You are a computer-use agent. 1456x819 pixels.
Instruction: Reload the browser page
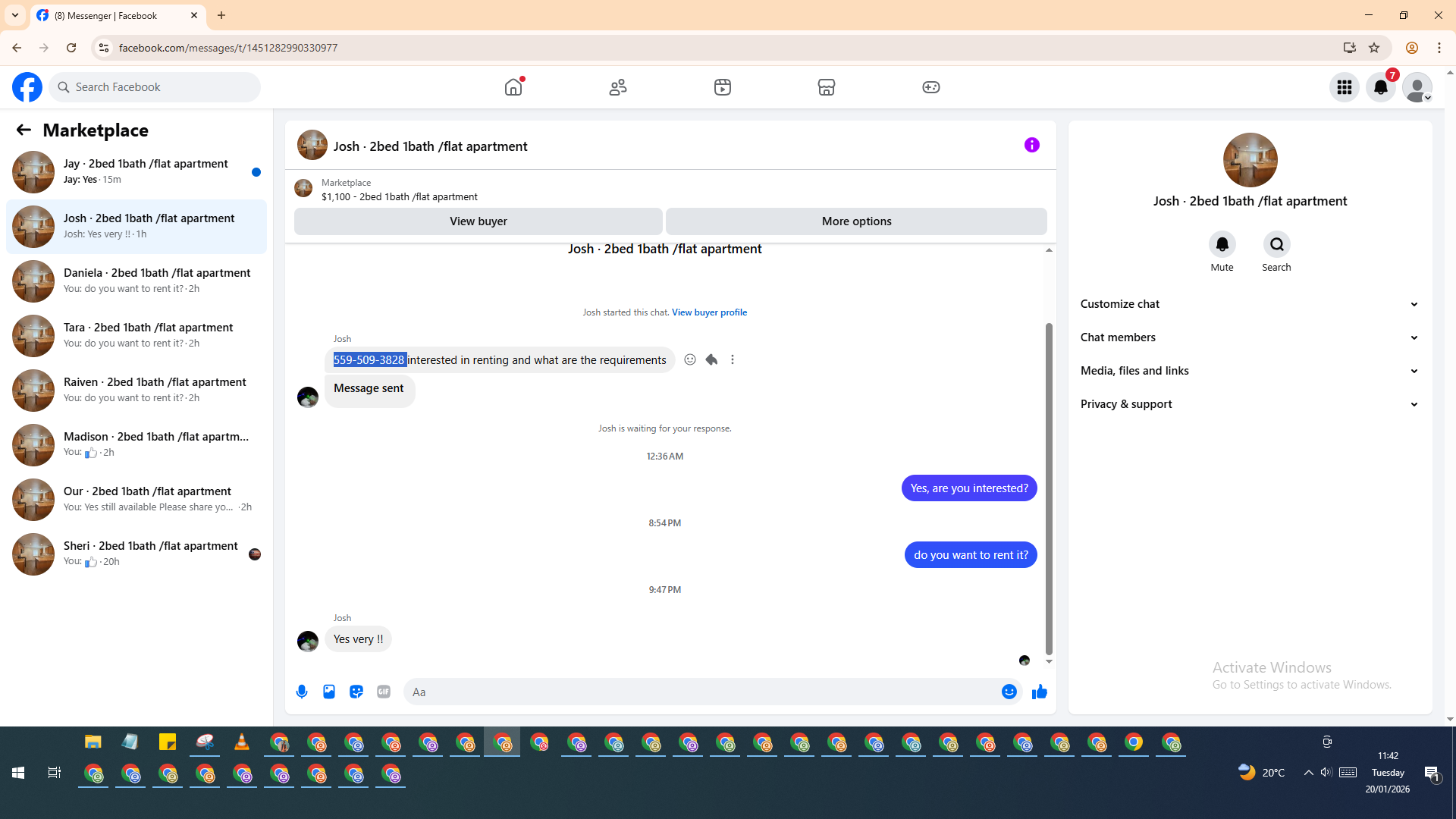(71, 48)
